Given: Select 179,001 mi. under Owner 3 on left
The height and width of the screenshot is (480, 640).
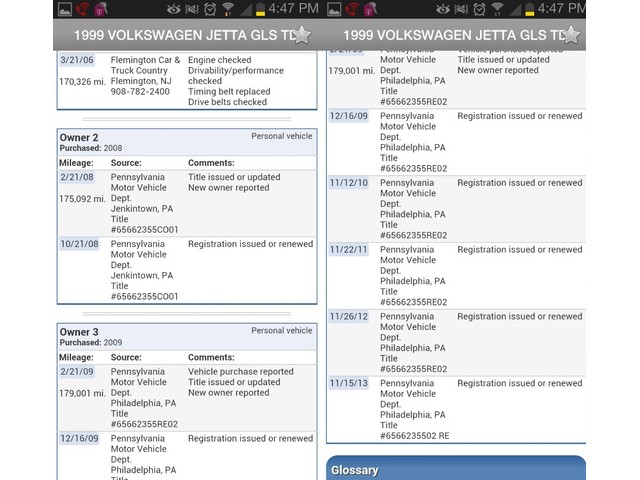Looking at the screenshot, I should [x=82, y=393].
